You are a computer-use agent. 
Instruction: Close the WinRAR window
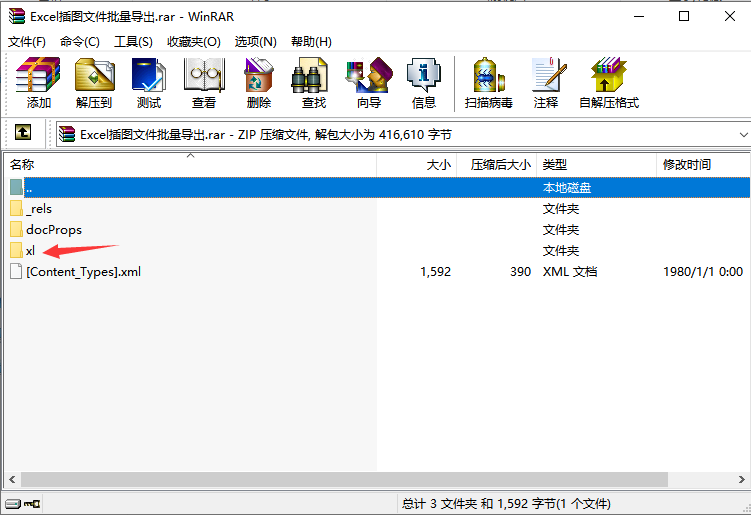pyautogui.click(x=730, y=16)
